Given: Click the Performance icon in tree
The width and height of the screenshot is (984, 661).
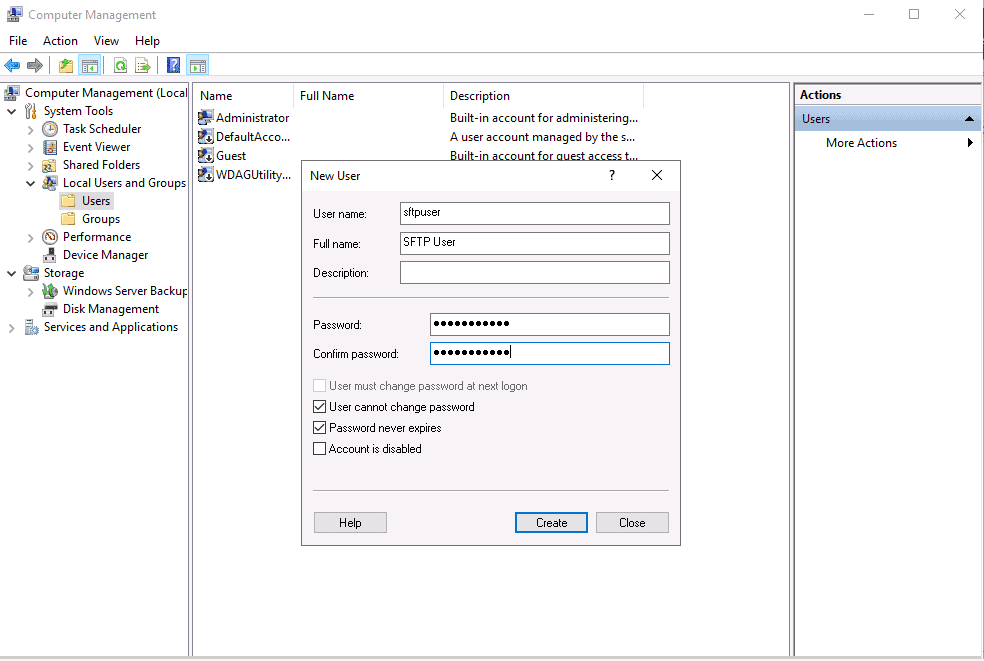Looking at the screenshot, I should coord(50,237).
